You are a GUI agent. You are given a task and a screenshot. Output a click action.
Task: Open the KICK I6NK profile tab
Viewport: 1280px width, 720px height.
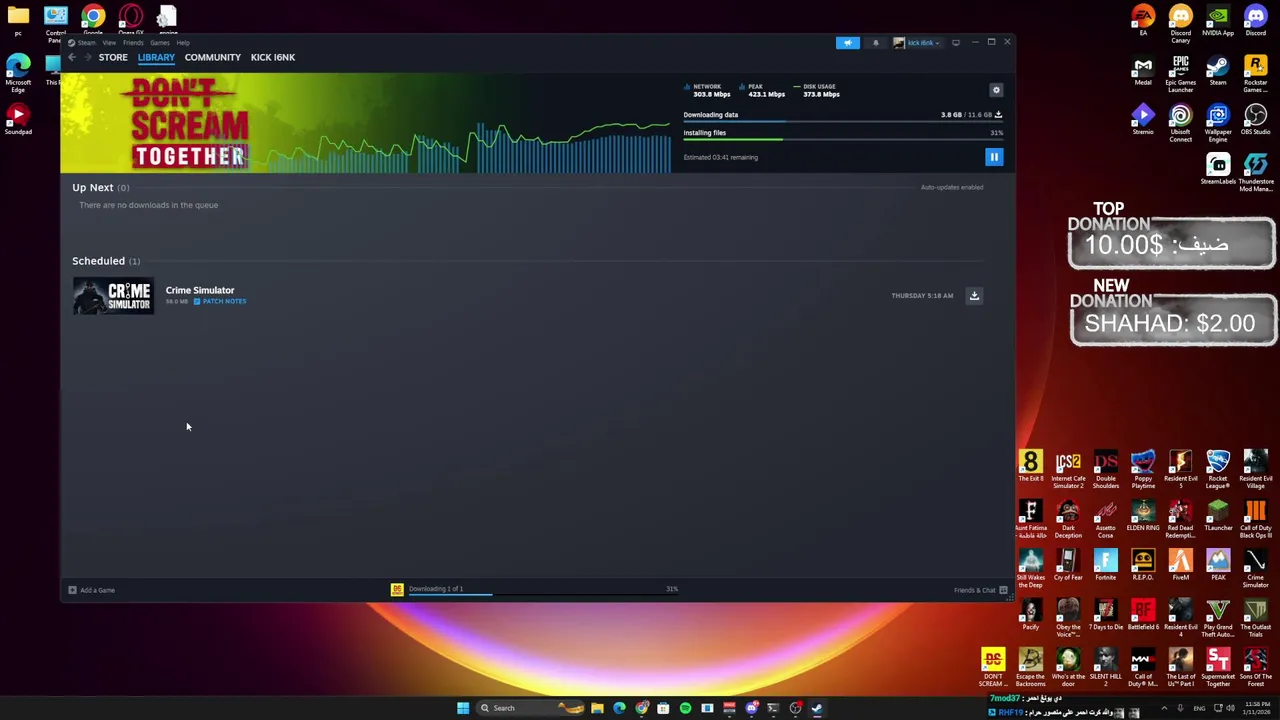pos(273,57)
